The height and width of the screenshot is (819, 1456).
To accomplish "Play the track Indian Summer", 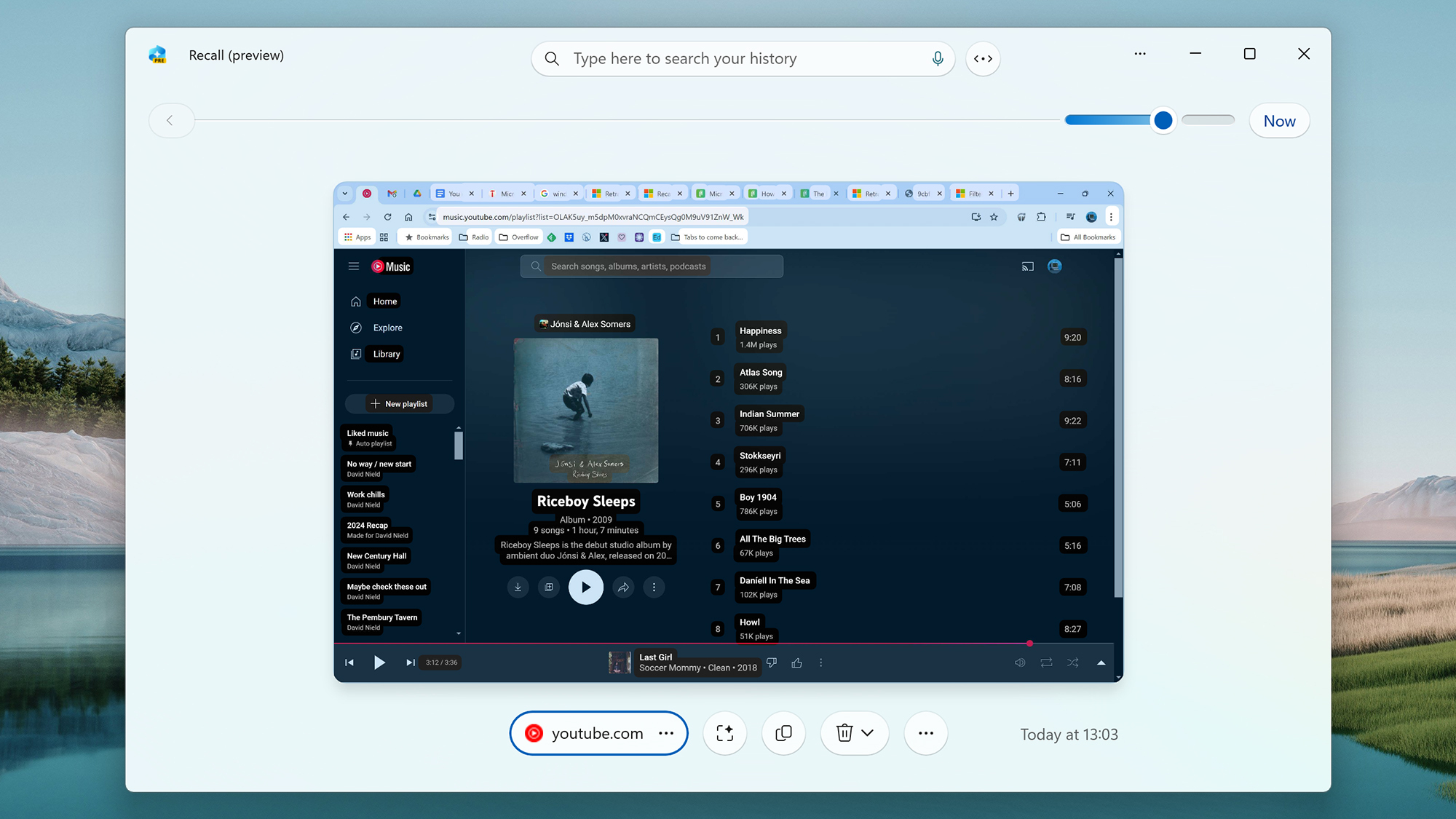I will [x=769, y=414].
